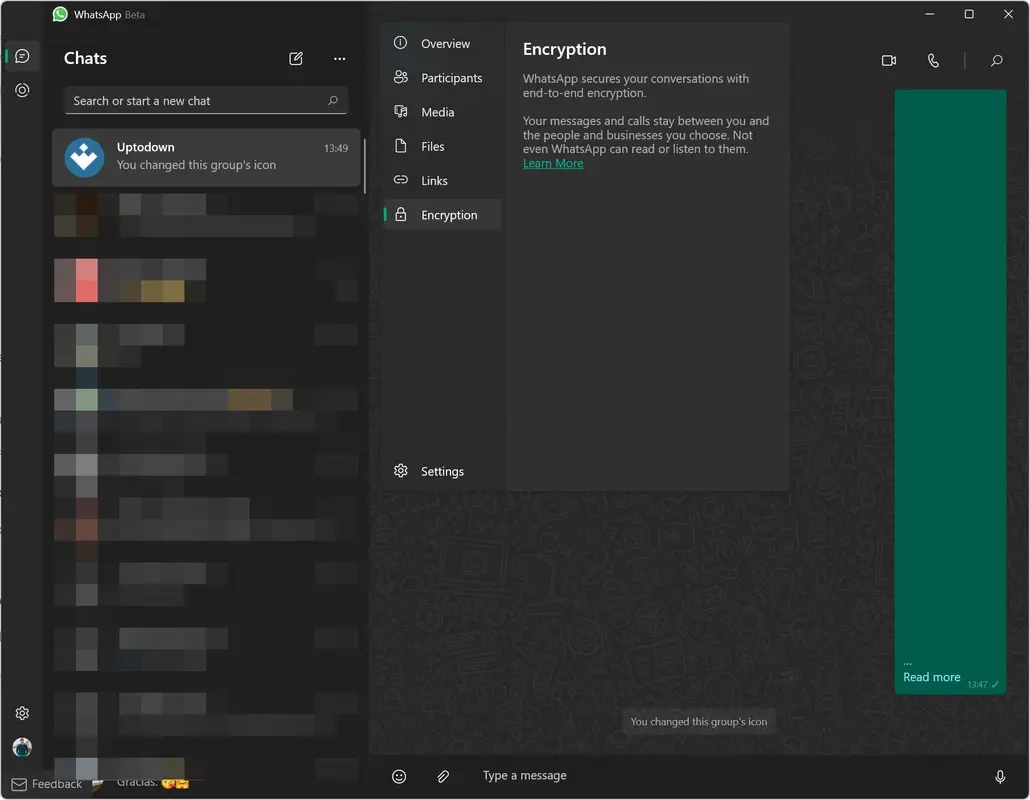1030x800 pixels.
Task: Switch to the Participants tab
Action: (x=440, y=77)
